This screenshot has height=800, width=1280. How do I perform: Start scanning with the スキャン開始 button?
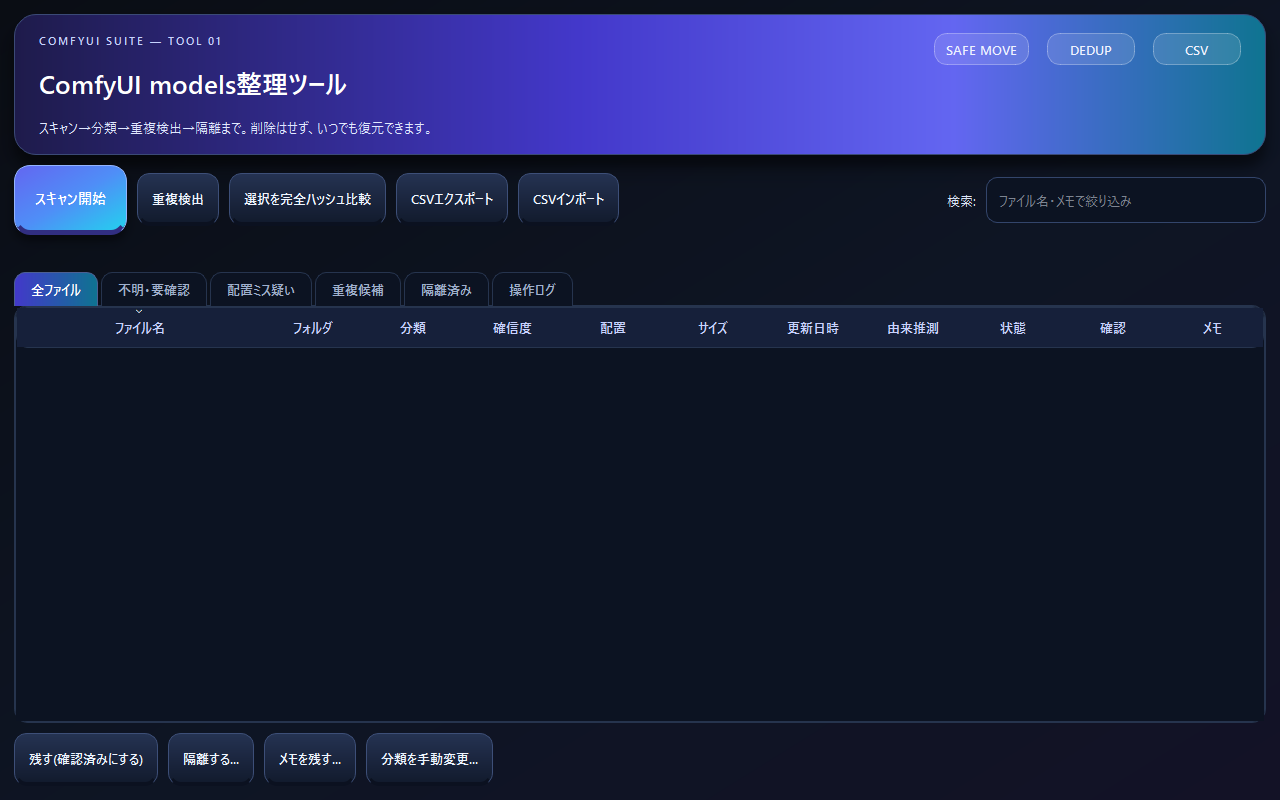coord(70,199)
